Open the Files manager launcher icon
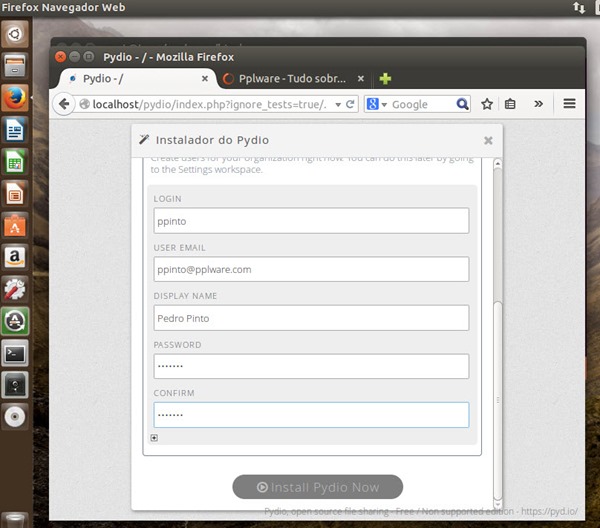This screenshot has height=528, width=600. pos(15,66)
